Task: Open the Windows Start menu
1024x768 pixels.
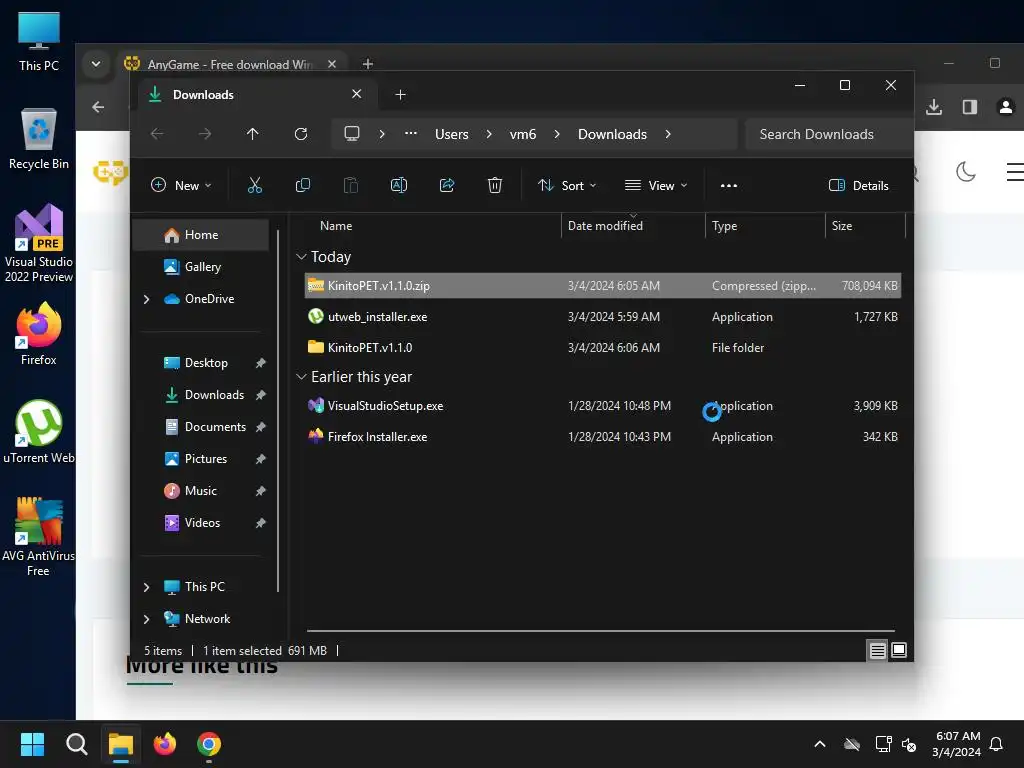Action: [32, 744]
